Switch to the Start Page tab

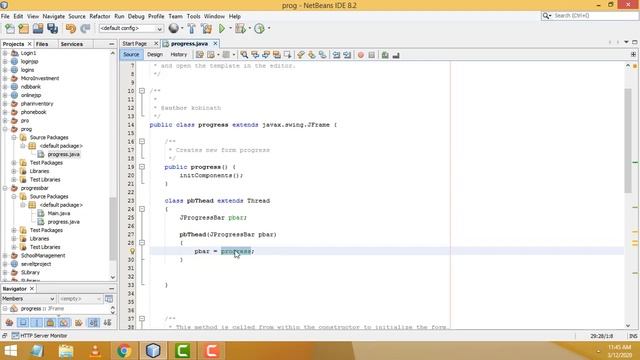coord(134,43)
